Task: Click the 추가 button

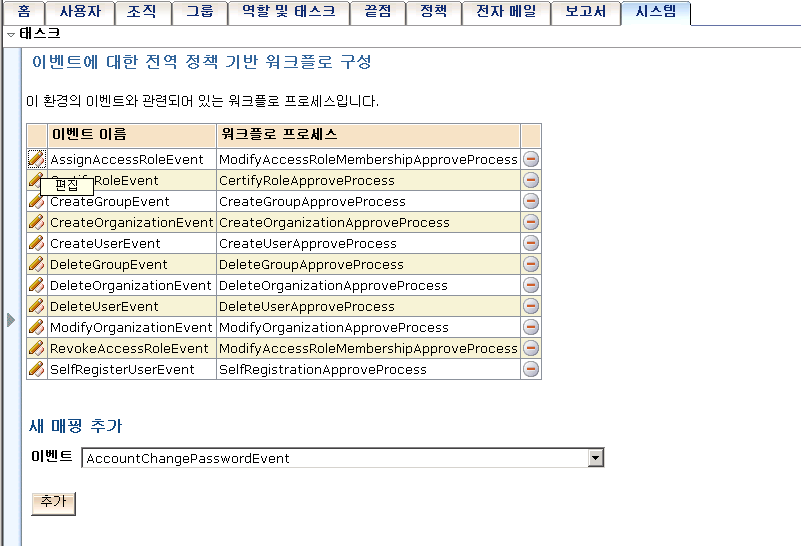Action: click(53, 503)
